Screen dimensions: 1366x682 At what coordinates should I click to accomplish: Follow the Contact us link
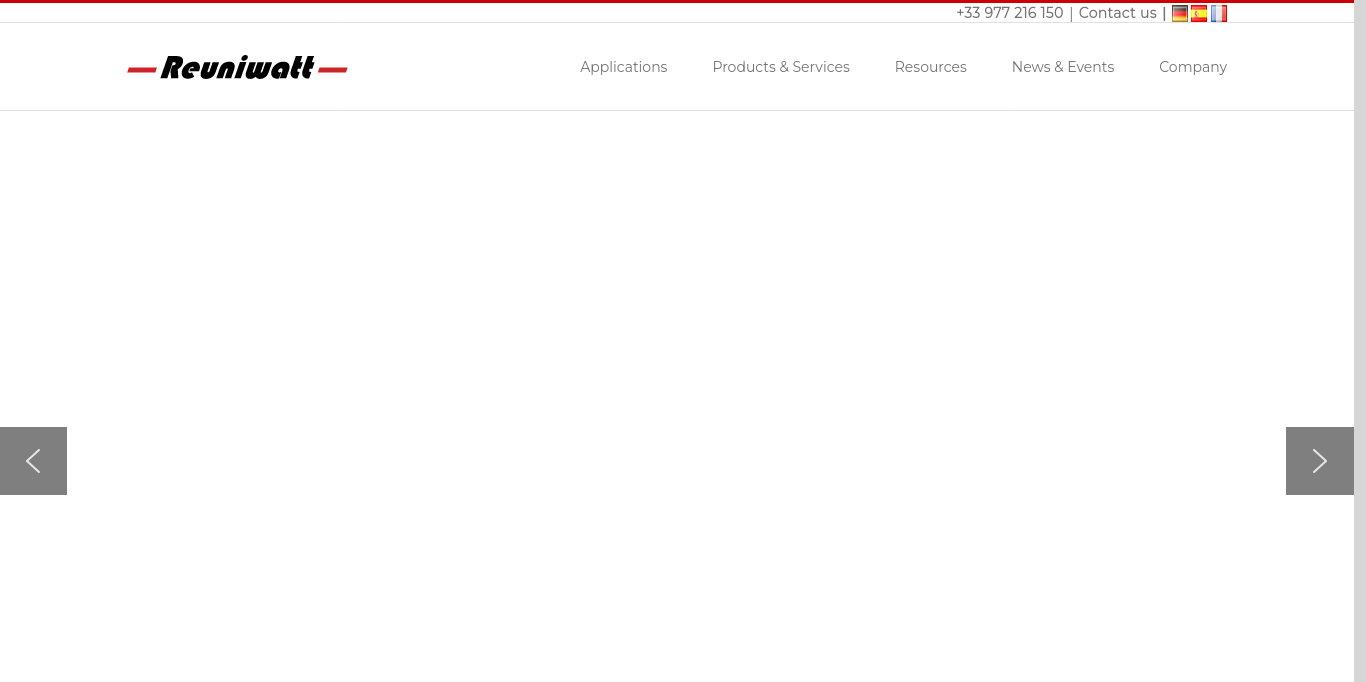[1117, 13]
